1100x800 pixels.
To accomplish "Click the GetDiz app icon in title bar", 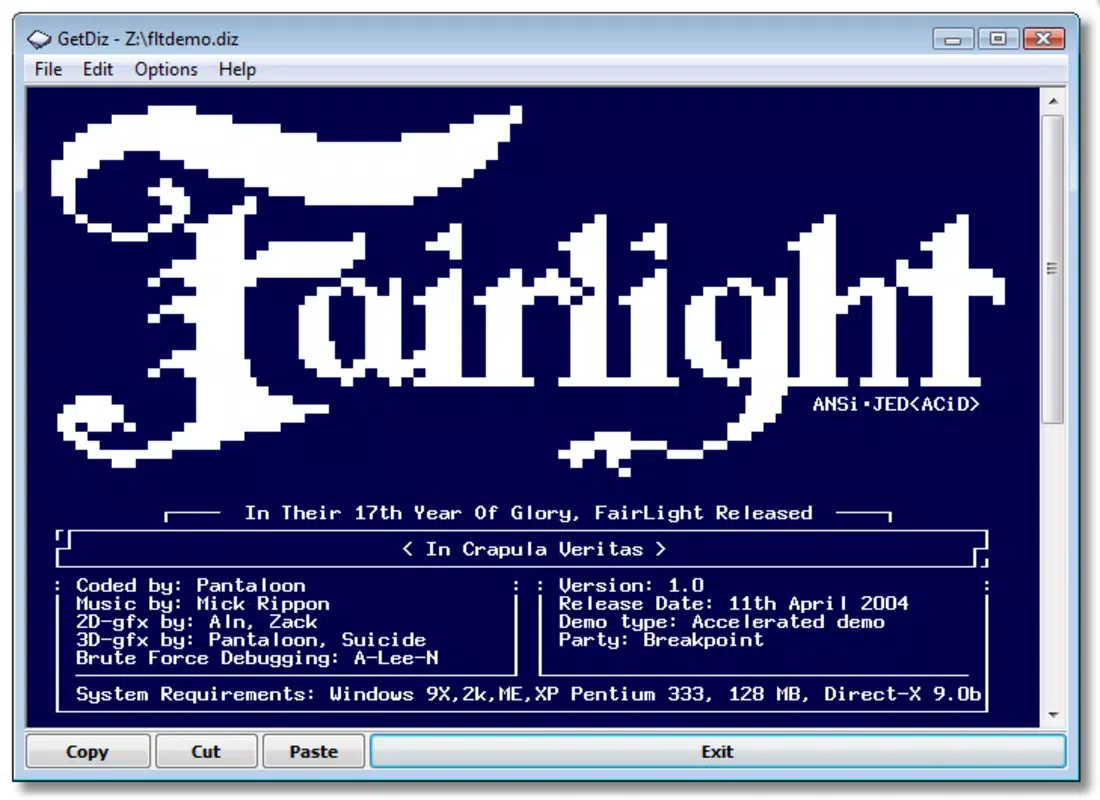I will tap(39, 39).
